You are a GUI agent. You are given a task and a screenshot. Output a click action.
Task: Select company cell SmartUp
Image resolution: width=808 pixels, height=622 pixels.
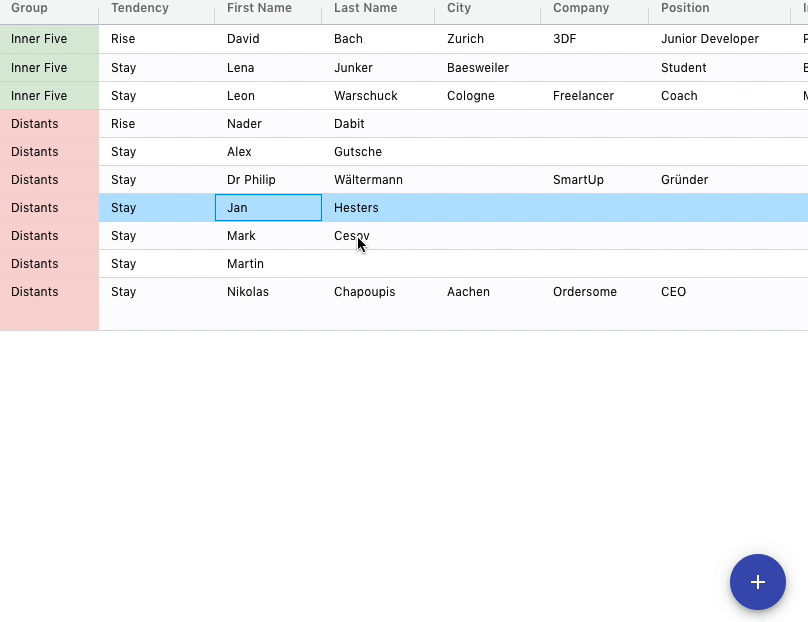(595, 180)
